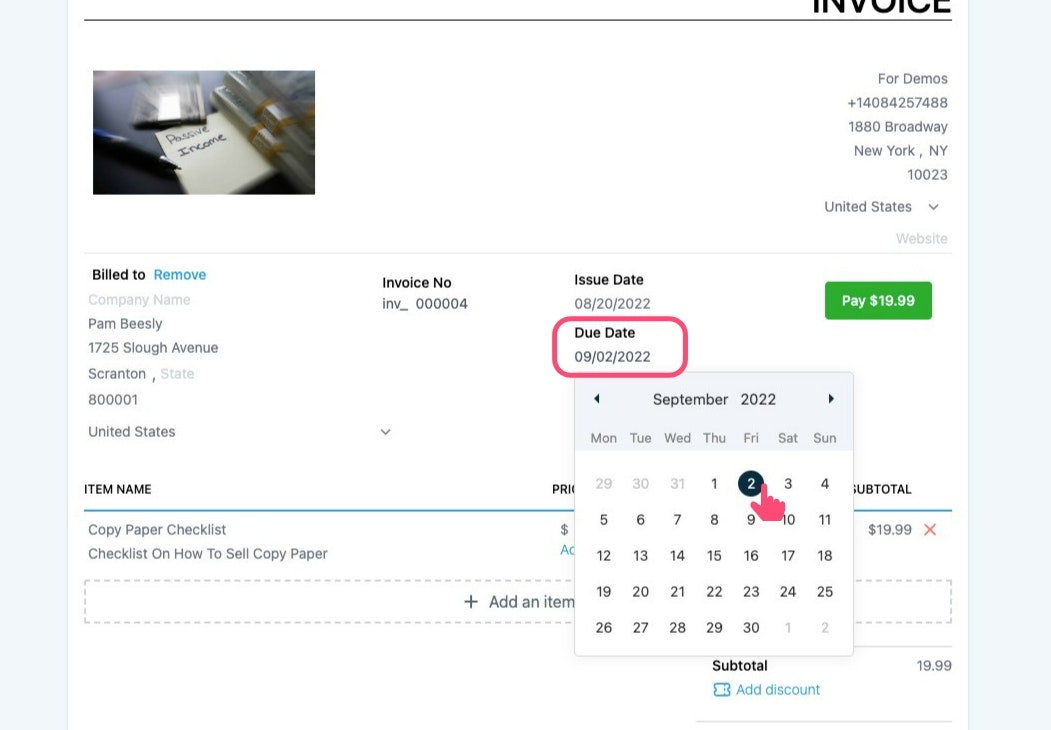Image resolution: width=1051 pixels, height=730 pixels.
Task: Click the Add an item button
Action: (517, 602)
